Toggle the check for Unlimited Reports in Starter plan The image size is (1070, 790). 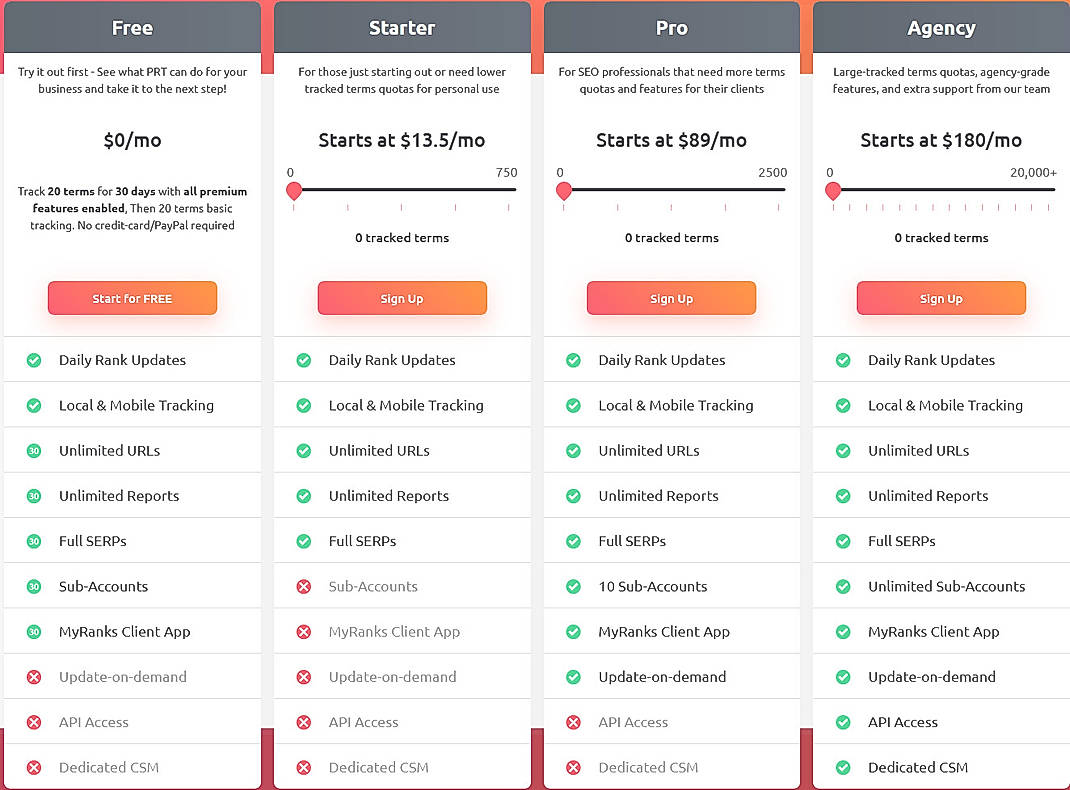[x=304, y=495]
